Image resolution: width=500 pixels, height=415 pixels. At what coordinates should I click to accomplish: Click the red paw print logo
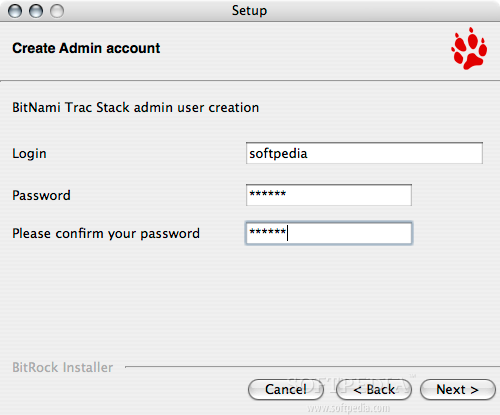469,48
